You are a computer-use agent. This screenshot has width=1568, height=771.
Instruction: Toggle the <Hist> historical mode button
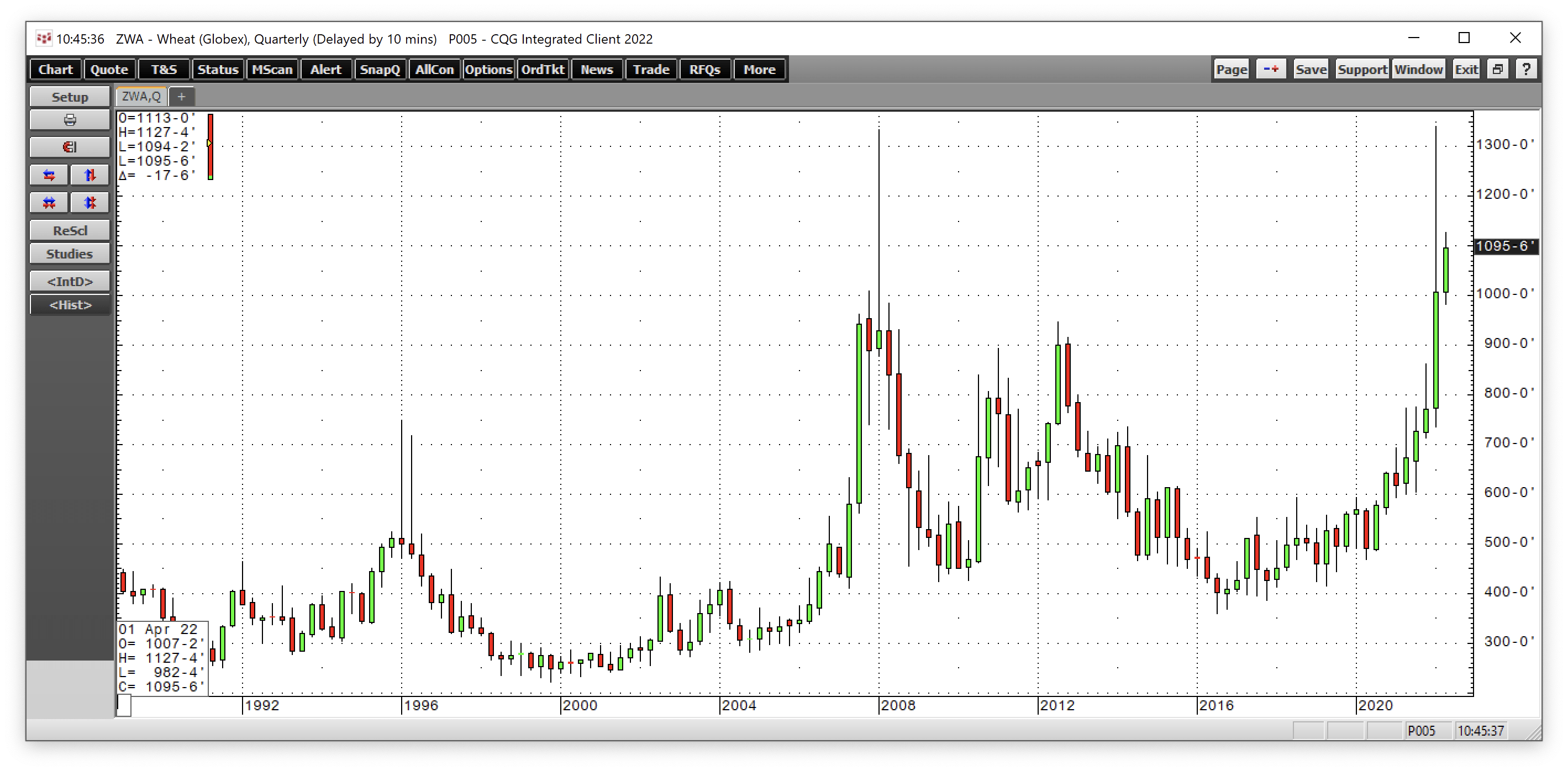tap(70, 305)
